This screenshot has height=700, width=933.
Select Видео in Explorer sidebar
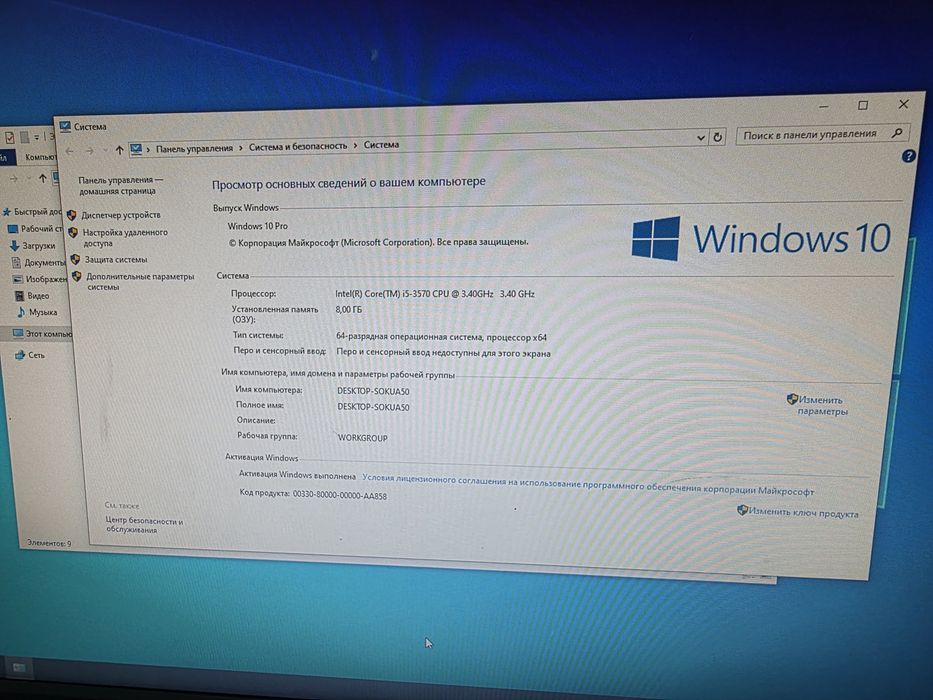point(32,295)
